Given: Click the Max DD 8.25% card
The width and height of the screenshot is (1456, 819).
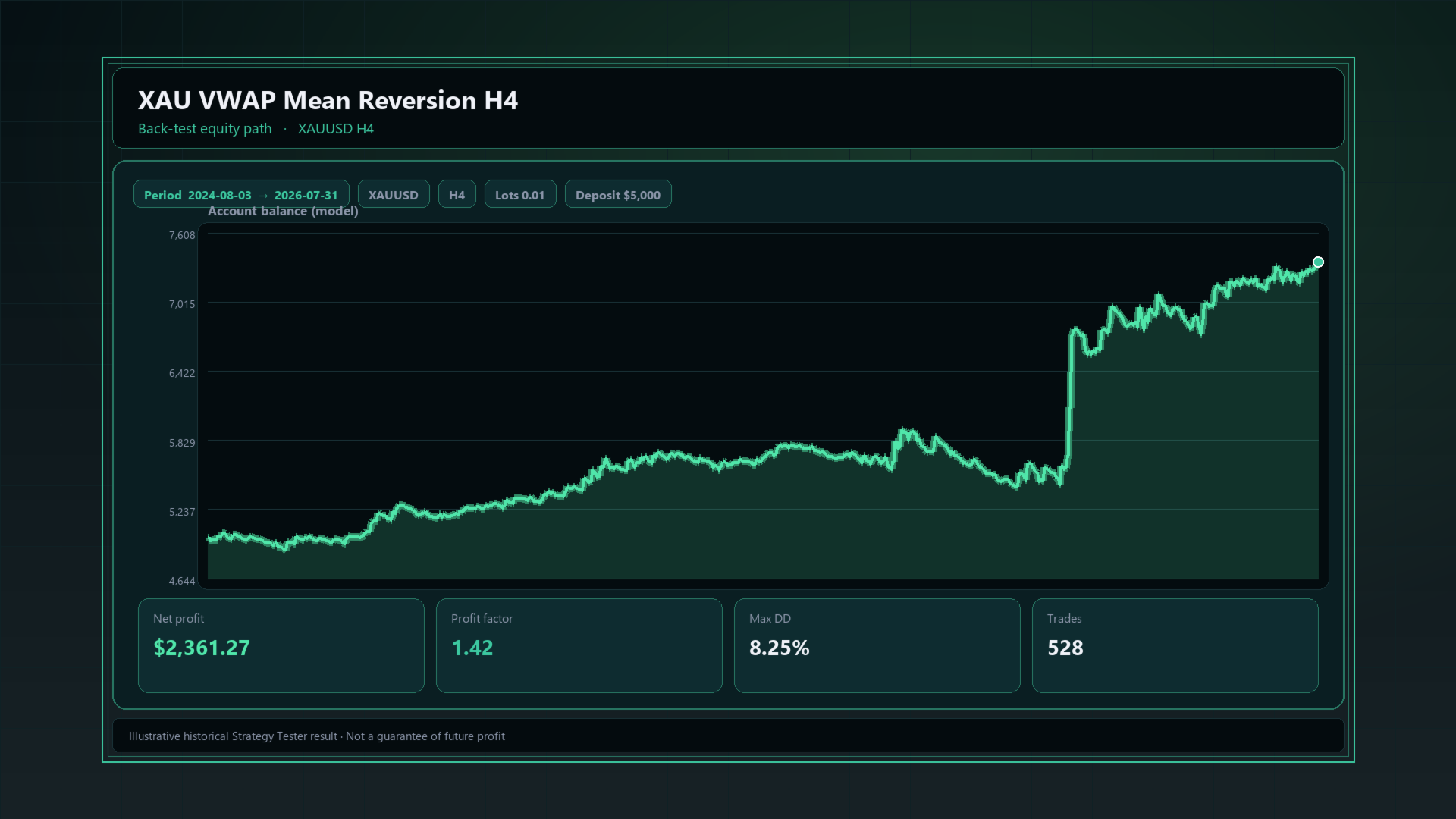Looking at the screenshot, I should pos(877,645).
